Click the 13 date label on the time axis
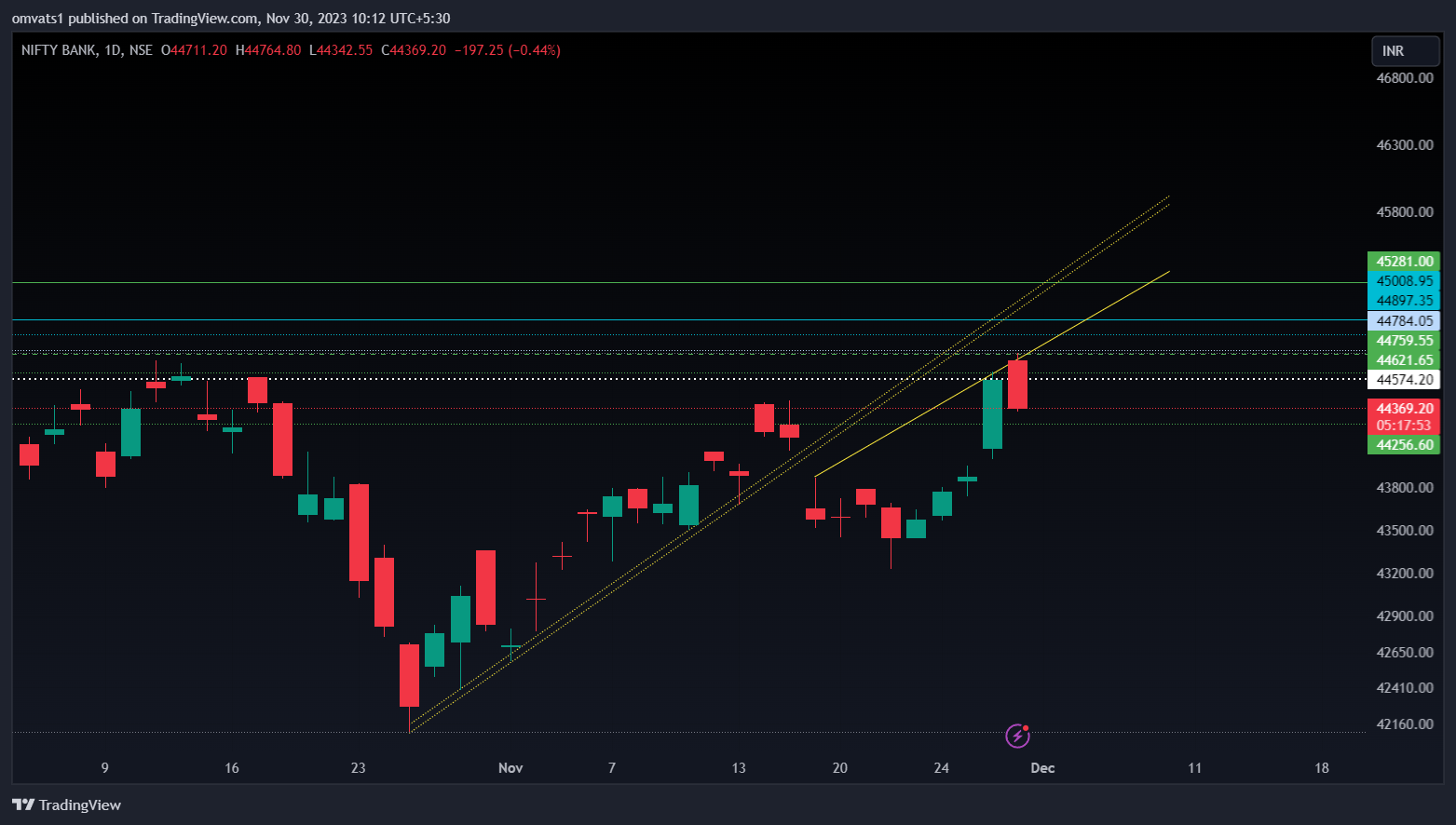Viewport: 1456px width, 825px height. point(739,768)
